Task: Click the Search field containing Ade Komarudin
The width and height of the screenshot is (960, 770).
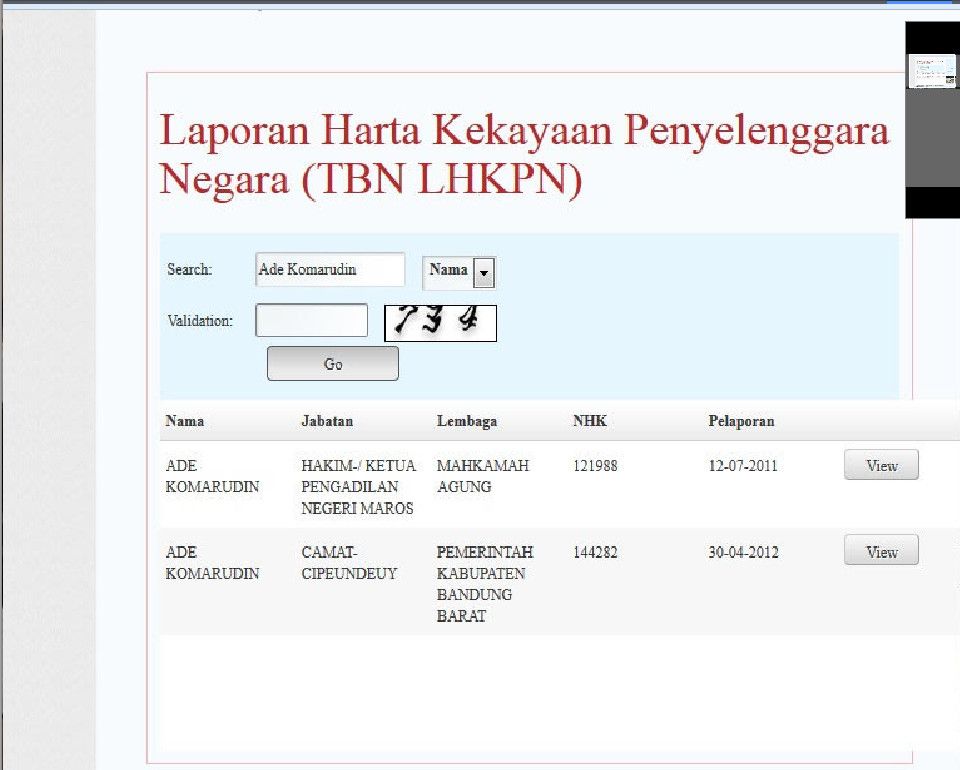Action: [x=329, y=270]
